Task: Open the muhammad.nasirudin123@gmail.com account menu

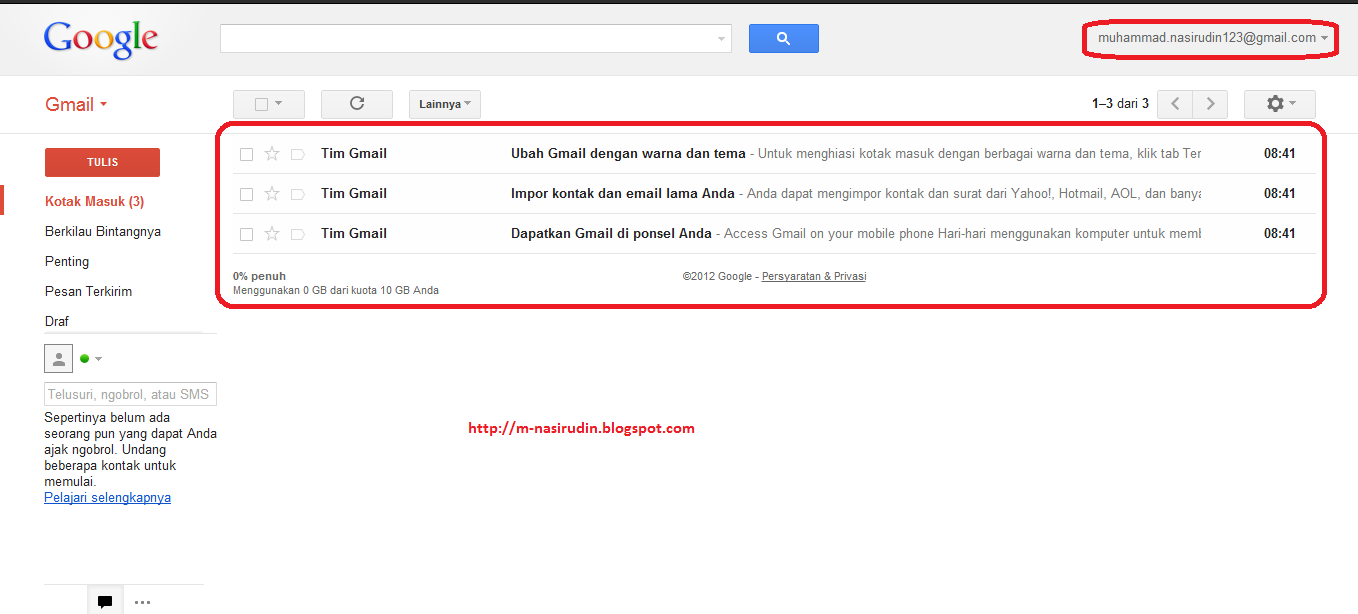Action: click(1213, 38)
